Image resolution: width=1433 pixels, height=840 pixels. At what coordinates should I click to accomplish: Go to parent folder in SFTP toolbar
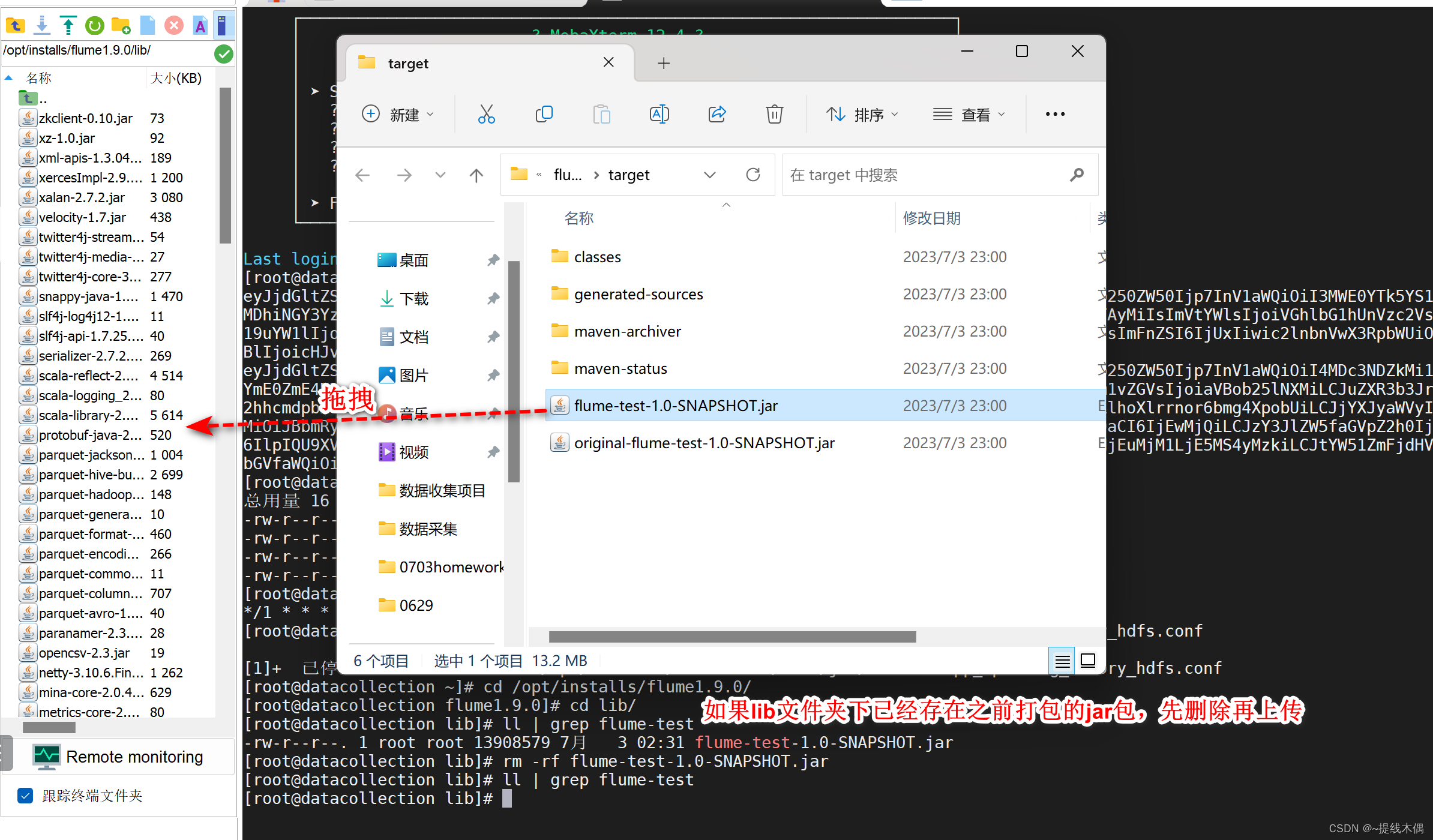pyautogui.click(x=14, y=25)
